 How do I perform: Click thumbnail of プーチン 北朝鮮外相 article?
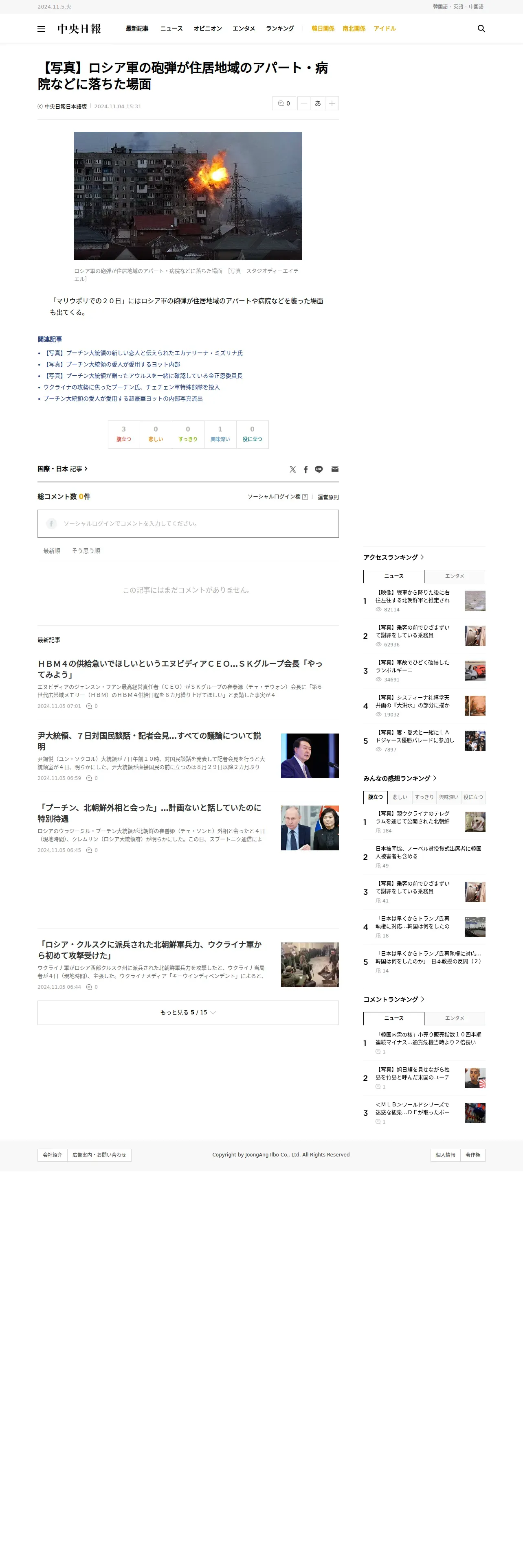(x=309, y=828)
